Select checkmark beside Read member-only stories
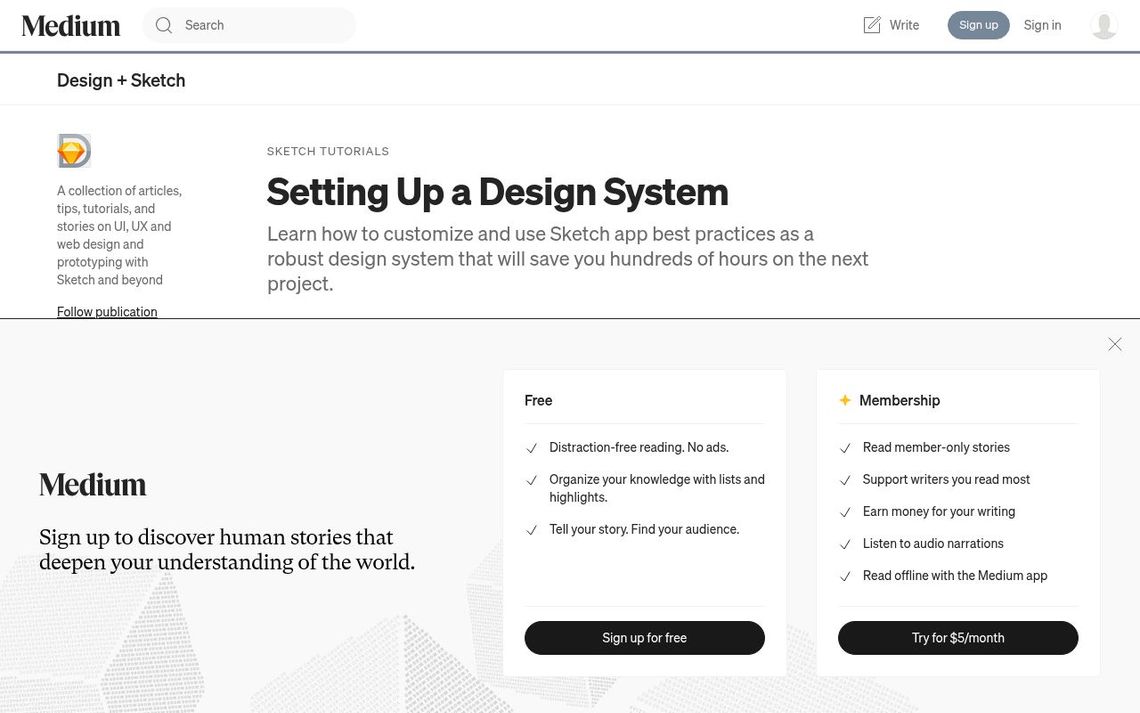This screenshot has width=1140, height=713. coord(845,448)
